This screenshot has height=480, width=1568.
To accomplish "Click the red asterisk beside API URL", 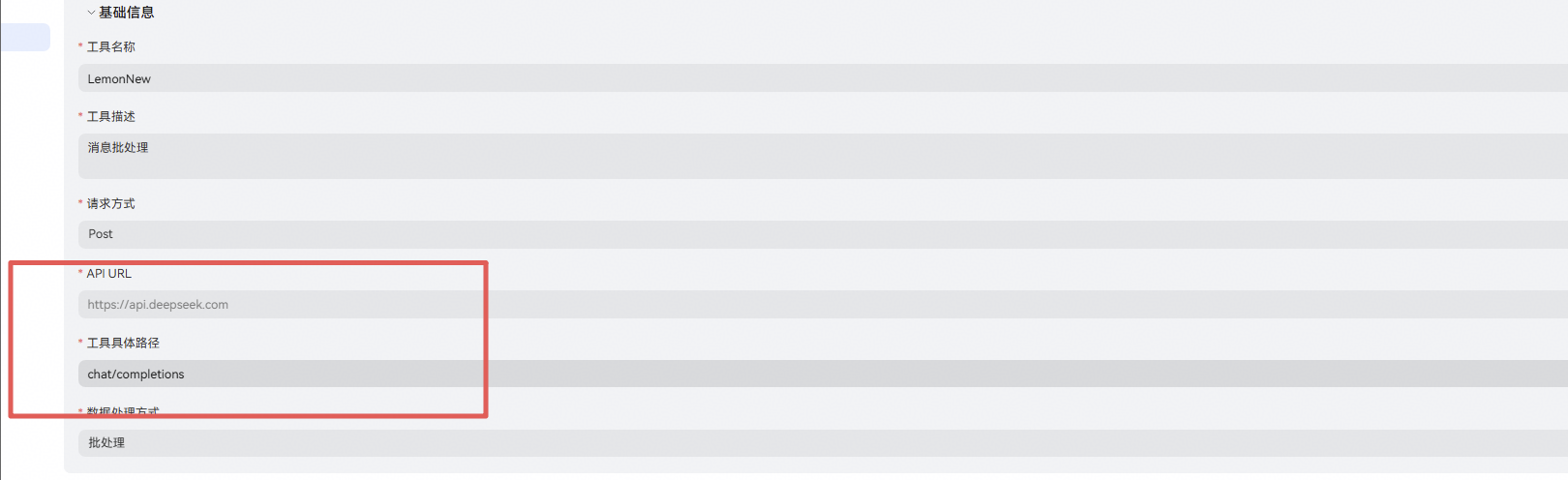I will point(80,274).
